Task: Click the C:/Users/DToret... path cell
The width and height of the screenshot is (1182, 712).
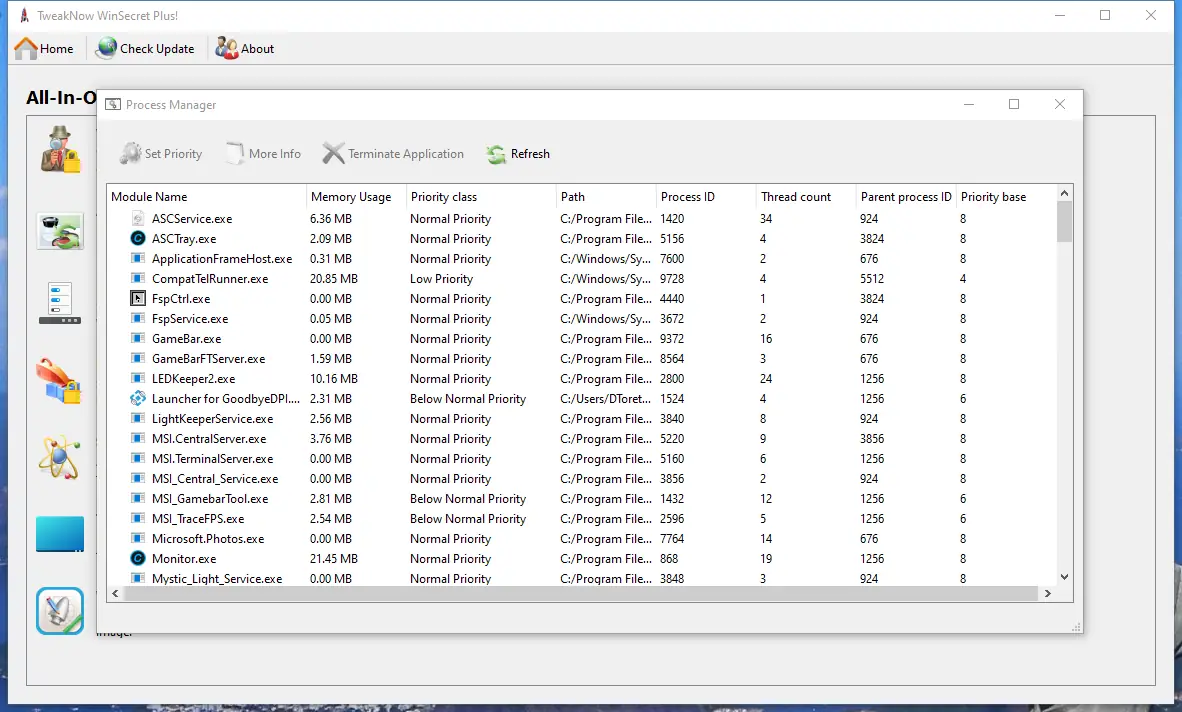Action: [x=605, y=399]
